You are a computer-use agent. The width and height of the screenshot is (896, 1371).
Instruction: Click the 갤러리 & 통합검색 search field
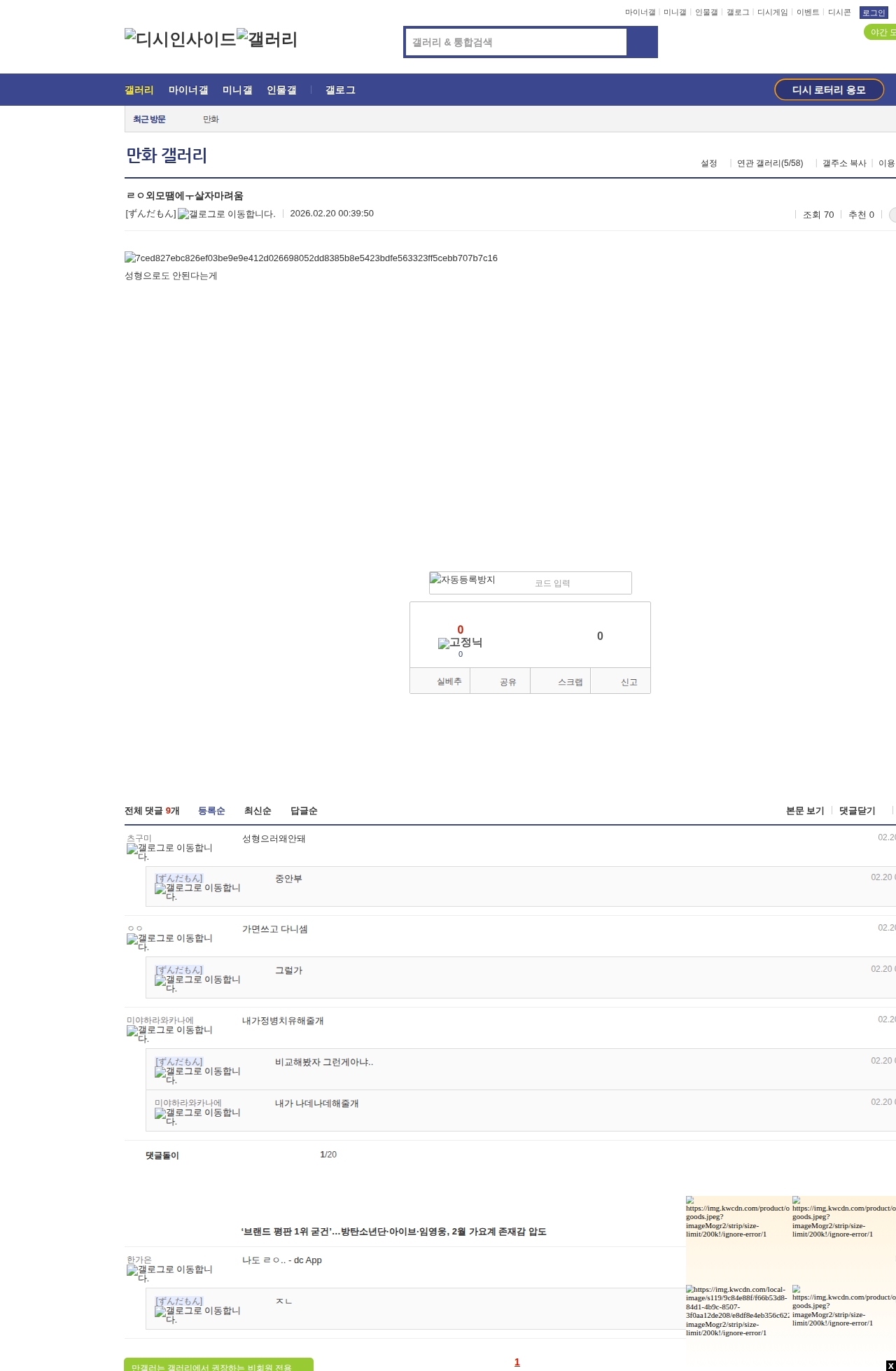[517, 42]
